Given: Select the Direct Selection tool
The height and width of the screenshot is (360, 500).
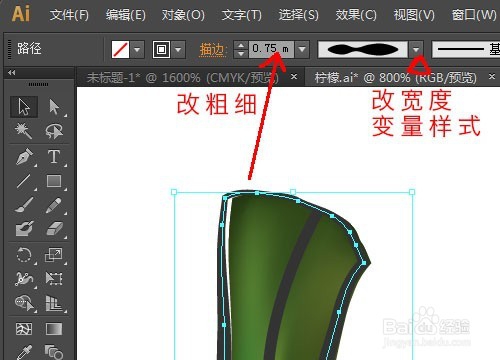Looking at the screenshot, I should 54,107.
